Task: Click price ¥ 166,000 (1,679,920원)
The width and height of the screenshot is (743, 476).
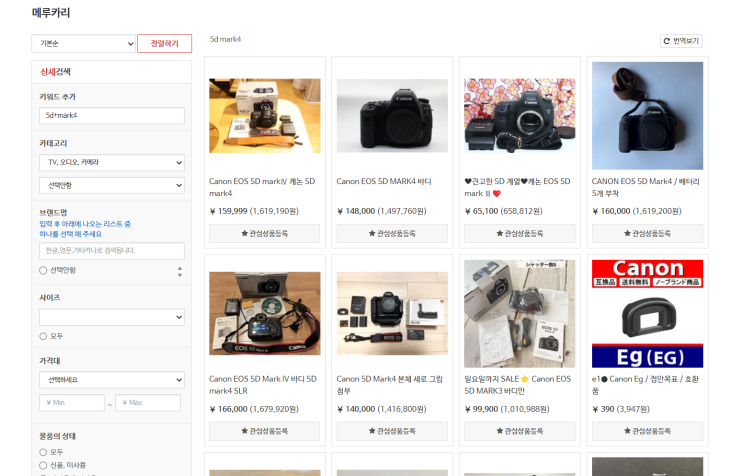Action: click(x=254, y=409)
